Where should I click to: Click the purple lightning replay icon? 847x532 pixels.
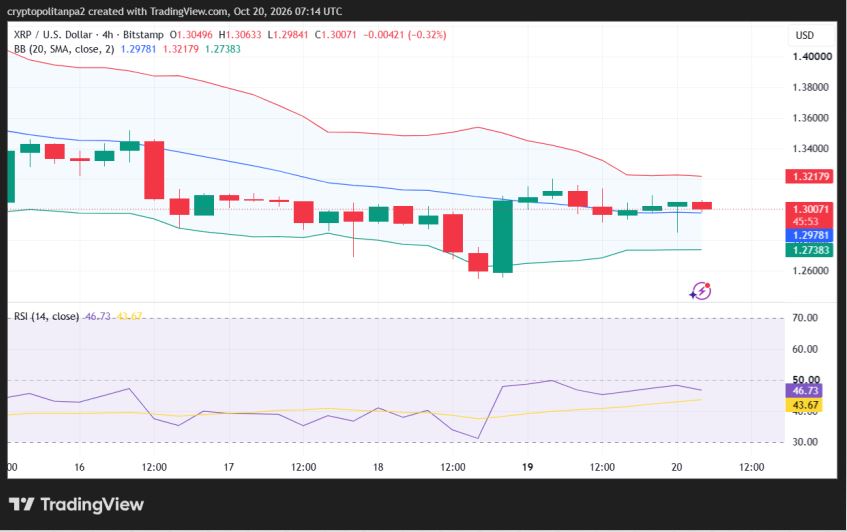pyautogui.click(x=701, y=291)
